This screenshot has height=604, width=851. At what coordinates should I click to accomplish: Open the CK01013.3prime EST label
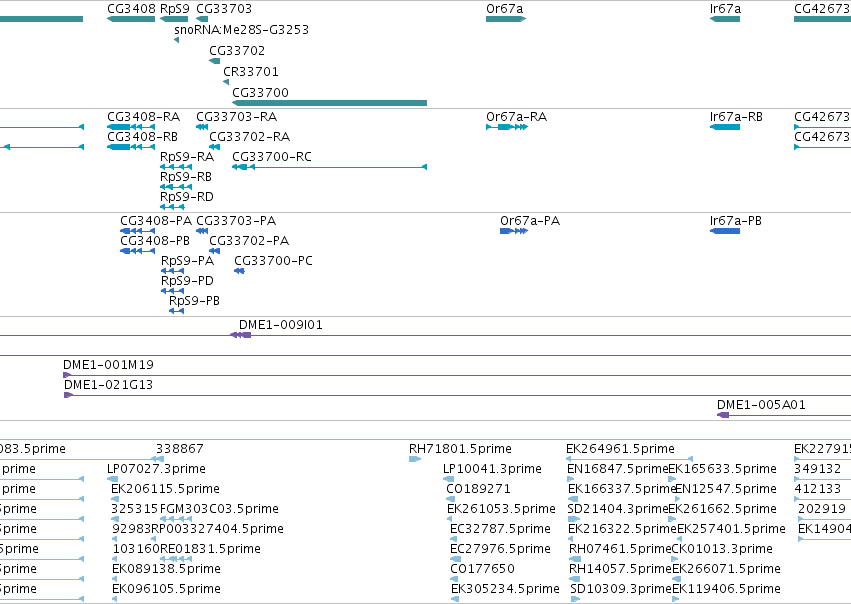722,549
